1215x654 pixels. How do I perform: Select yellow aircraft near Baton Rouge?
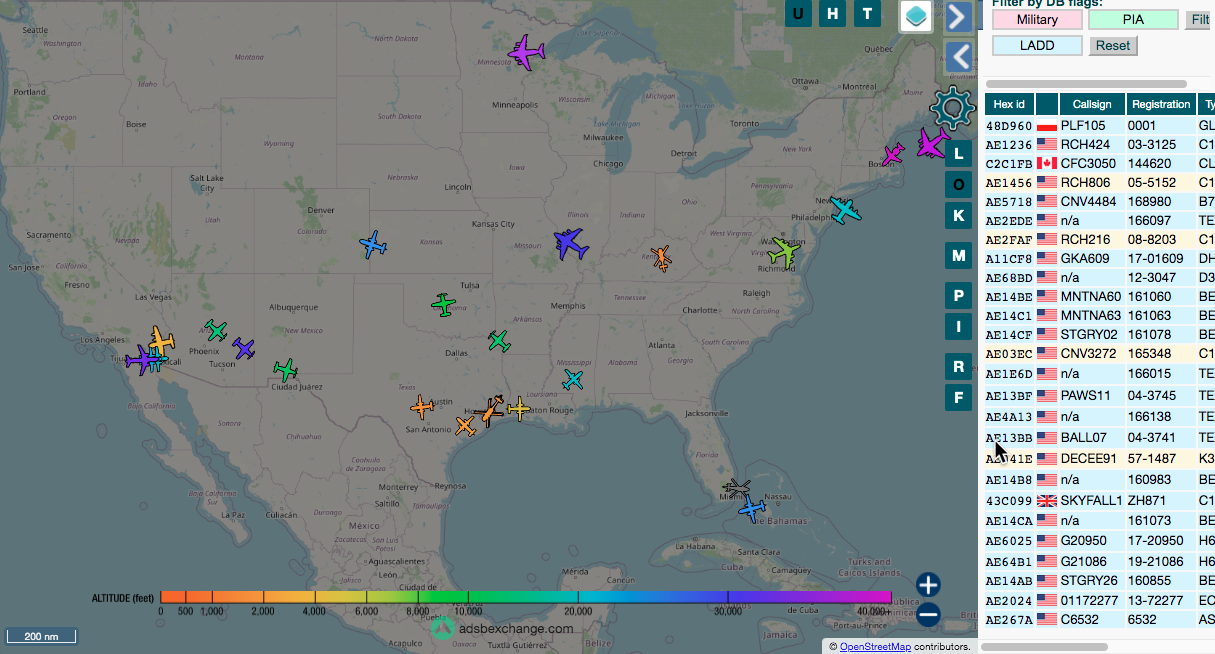point(519,408)
